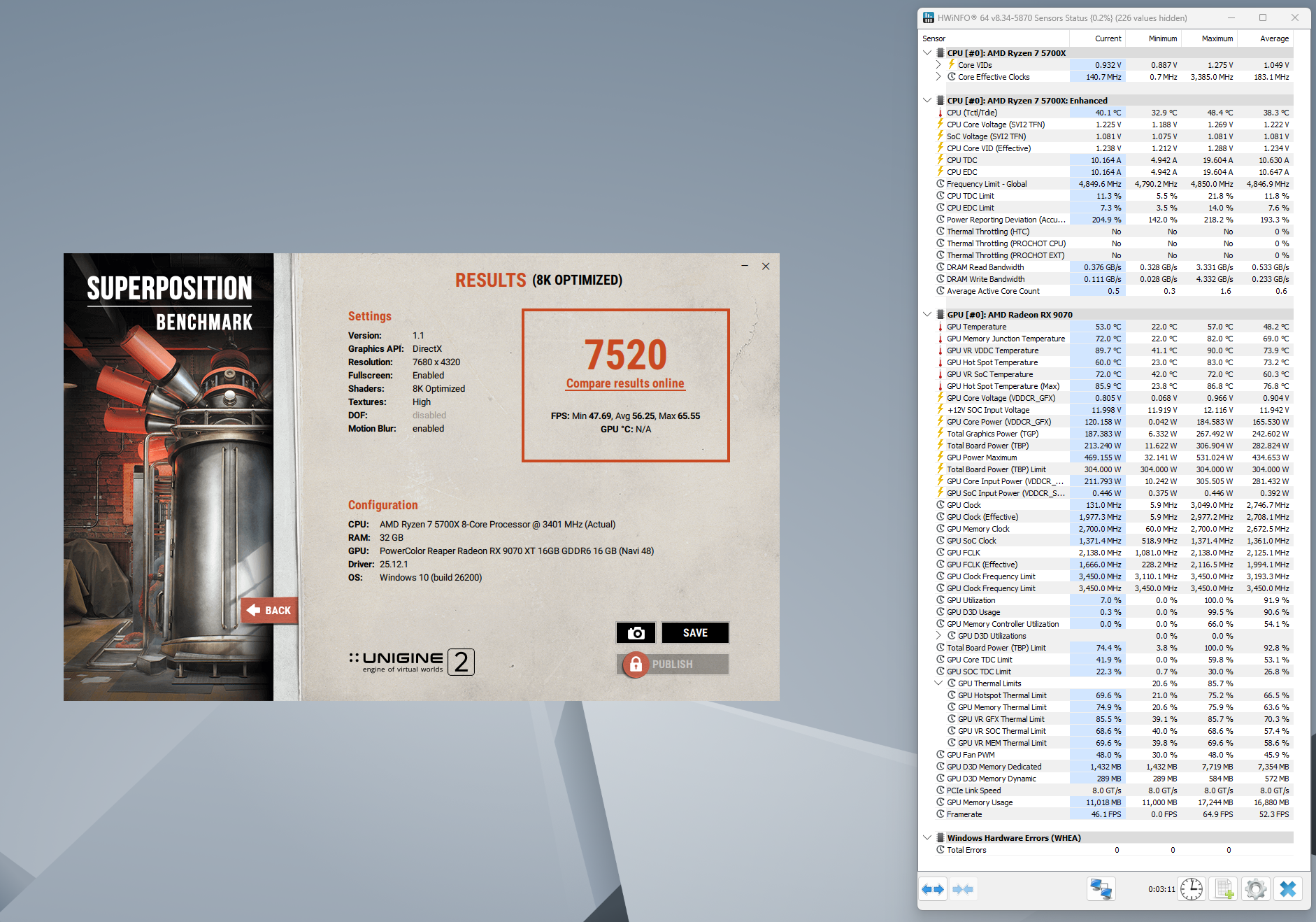Select the DRAM Write Bandwidth row label

[985, 279]
